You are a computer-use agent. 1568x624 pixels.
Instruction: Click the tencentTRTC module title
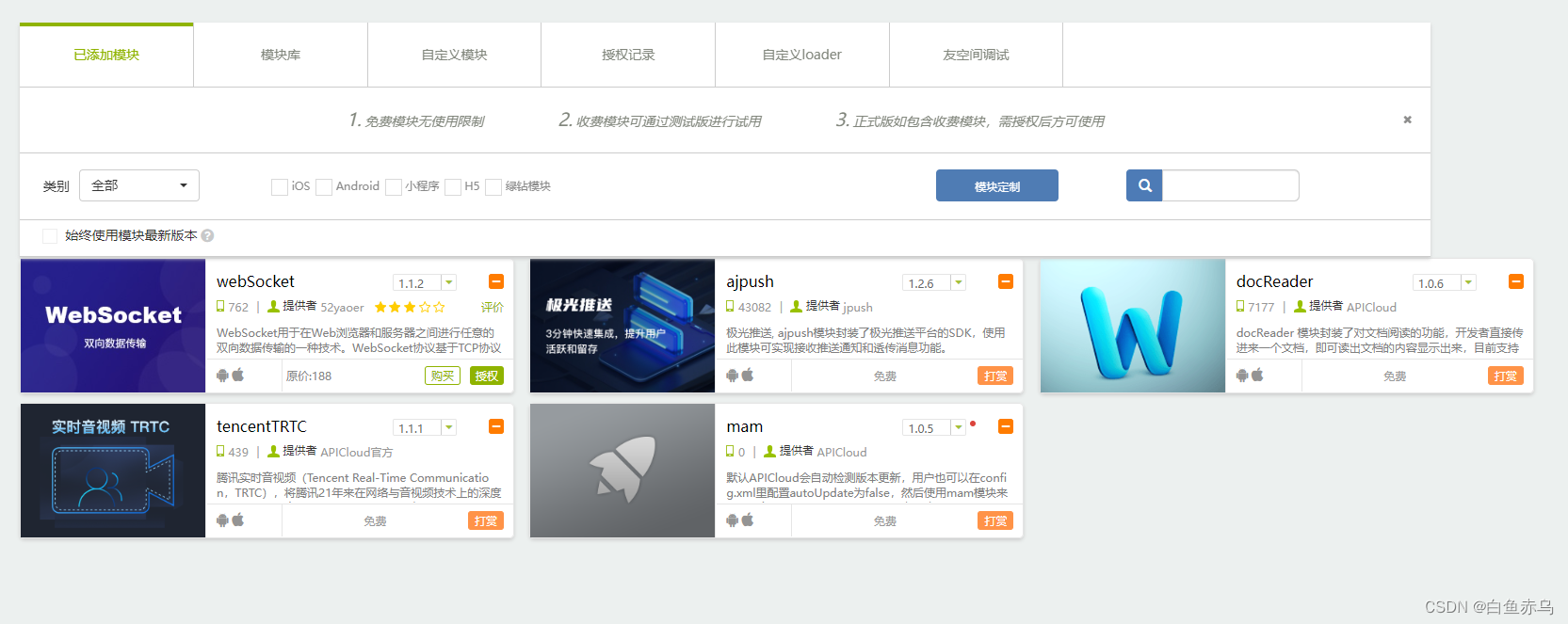[262, 426]
